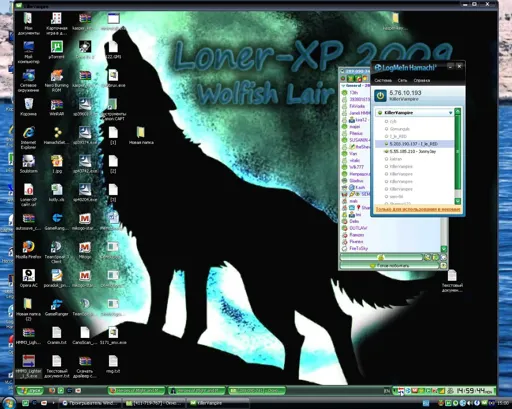Viewport: 512px width, 409px height.
Task: Open the 1.jpg image file
Action: tap(57, 164)
